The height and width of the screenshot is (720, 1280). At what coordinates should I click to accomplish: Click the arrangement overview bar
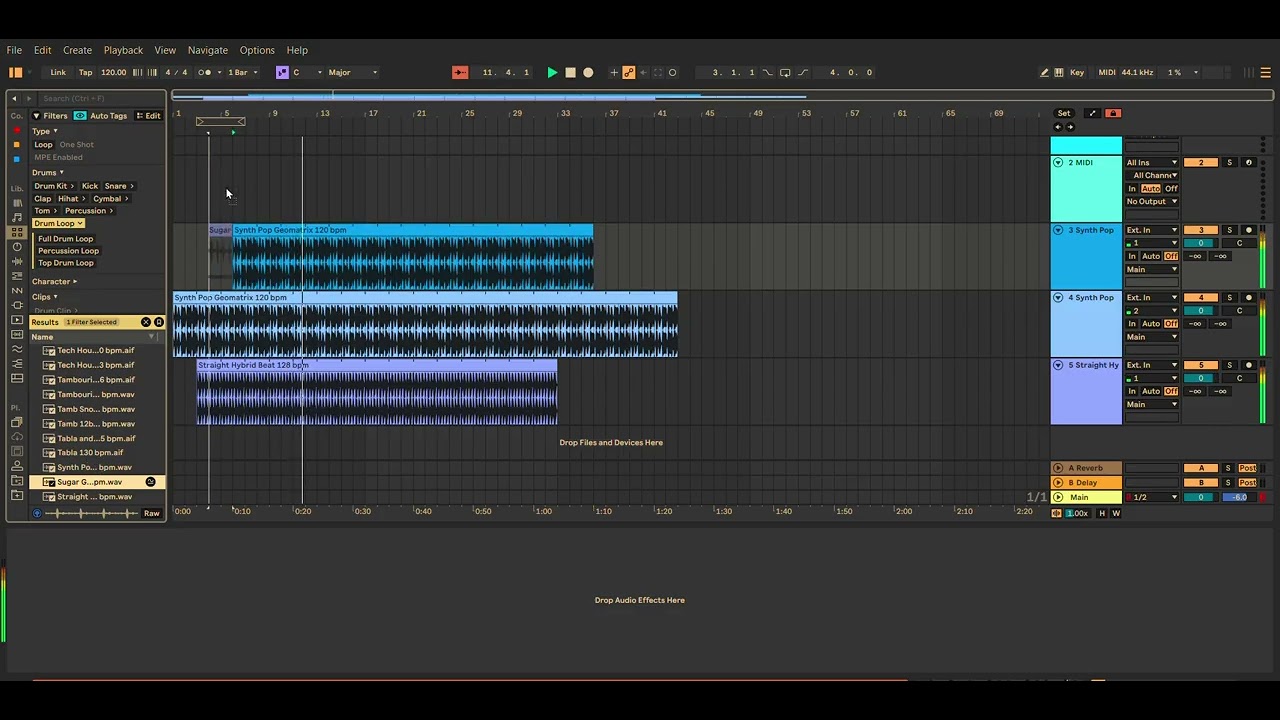pyautogui.click(x=722, y=97)
